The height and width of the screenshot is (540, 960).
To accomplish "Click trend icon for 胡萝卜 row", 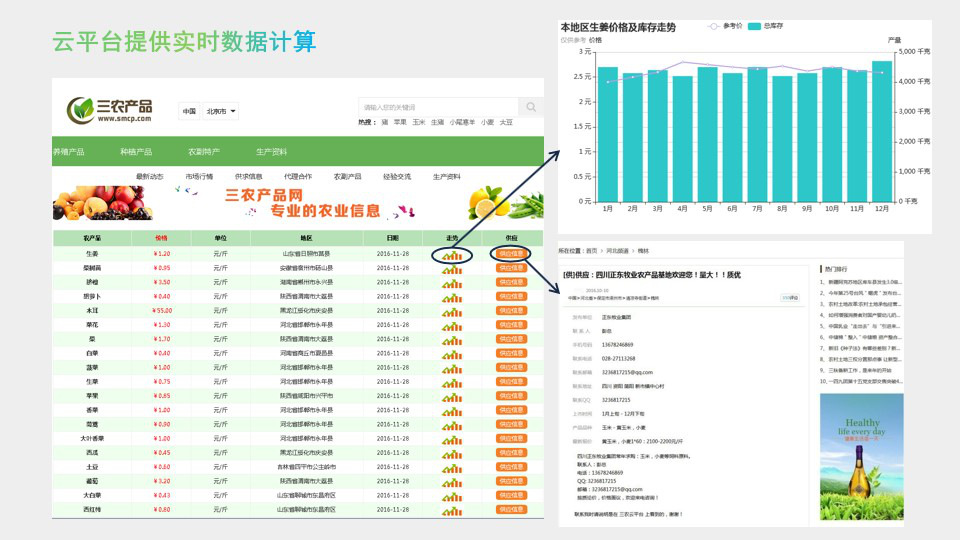I will (452, 297).
